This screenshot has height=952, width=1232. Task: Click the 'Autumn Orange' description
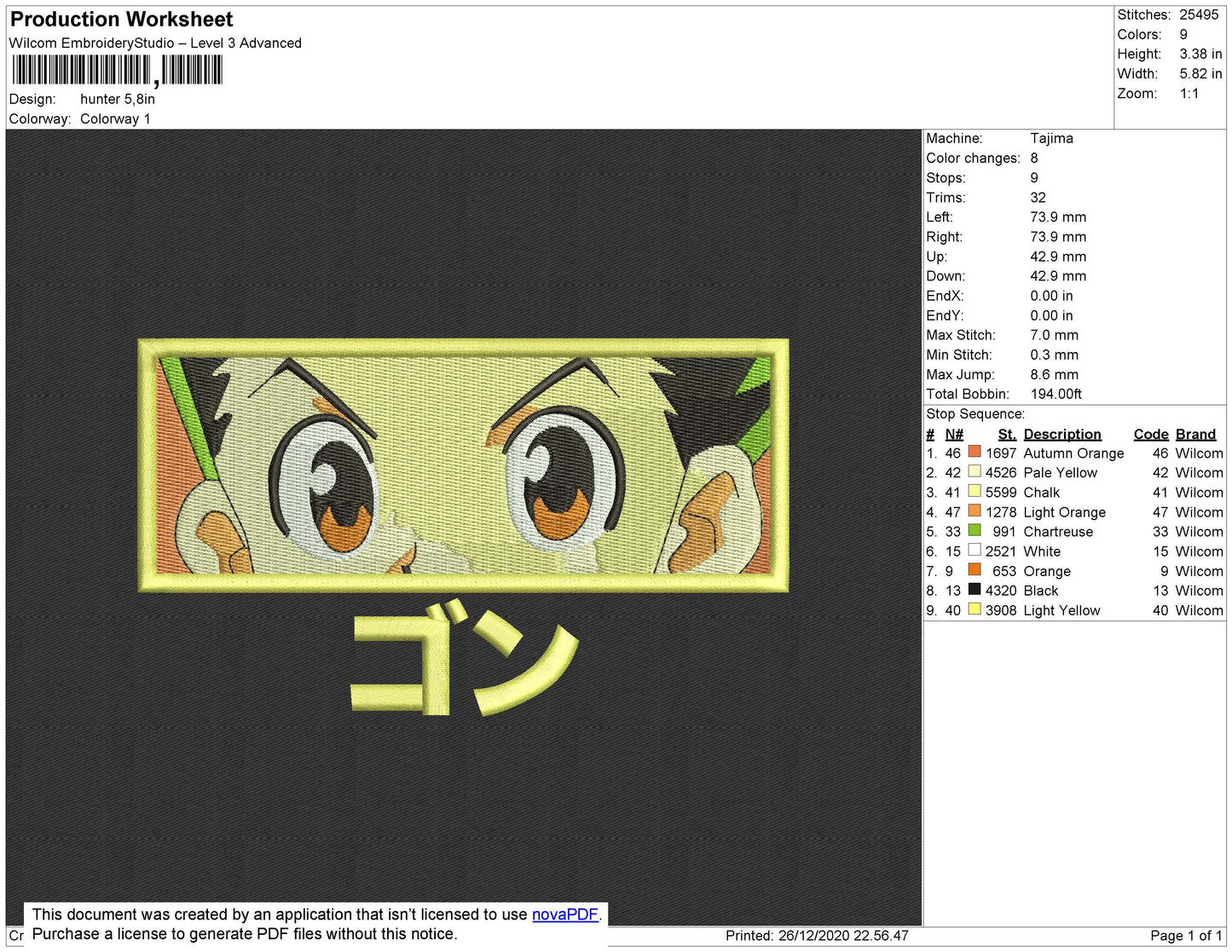[1073, 453]
